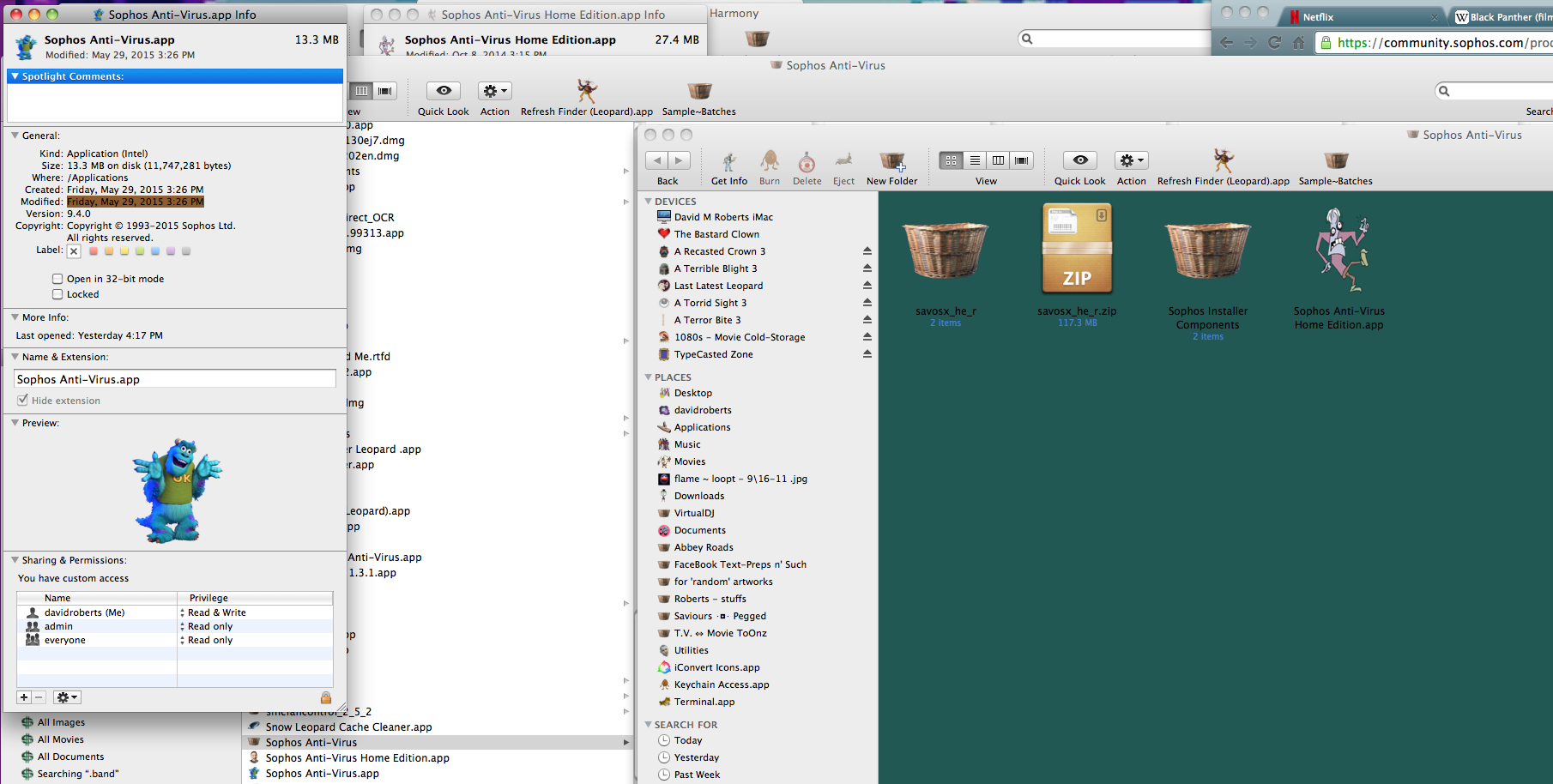The width and height of the screenshot is (1553, 784).
Task: Toggle Open in 32-bit mode checkbox
Action: [x=57, y=279]
